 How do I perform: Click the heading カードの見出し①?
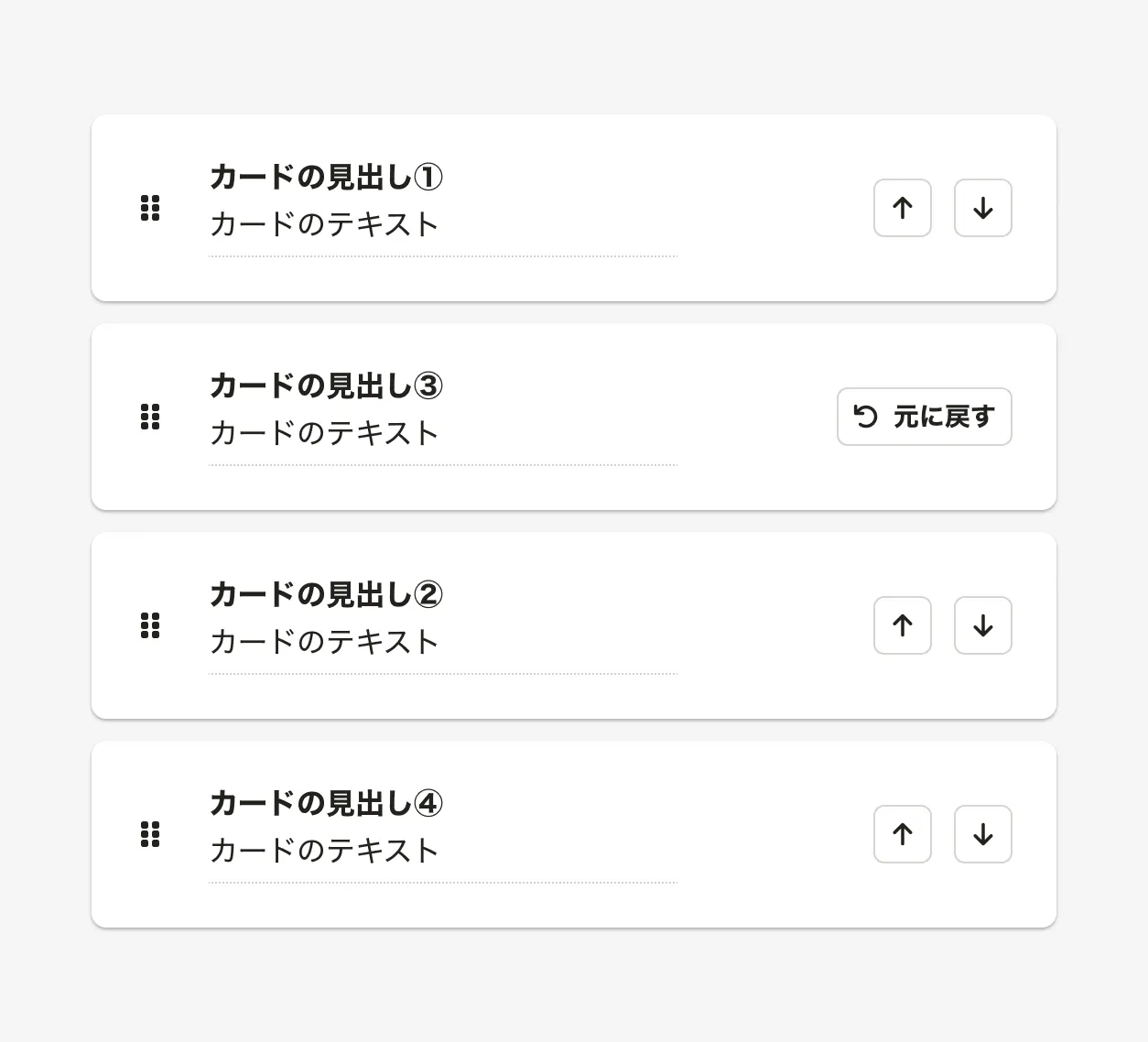326,177
